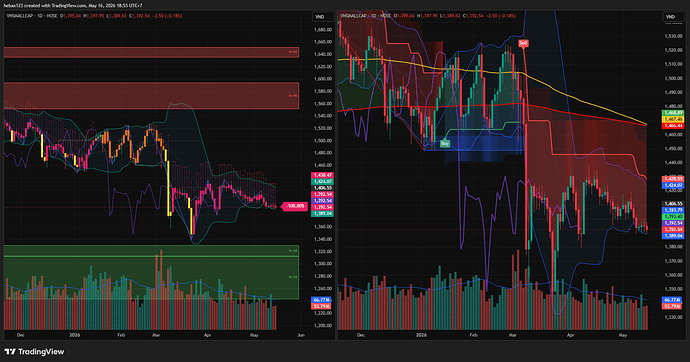
Task: Click the May label on right time axis
Action: point(623,335)
